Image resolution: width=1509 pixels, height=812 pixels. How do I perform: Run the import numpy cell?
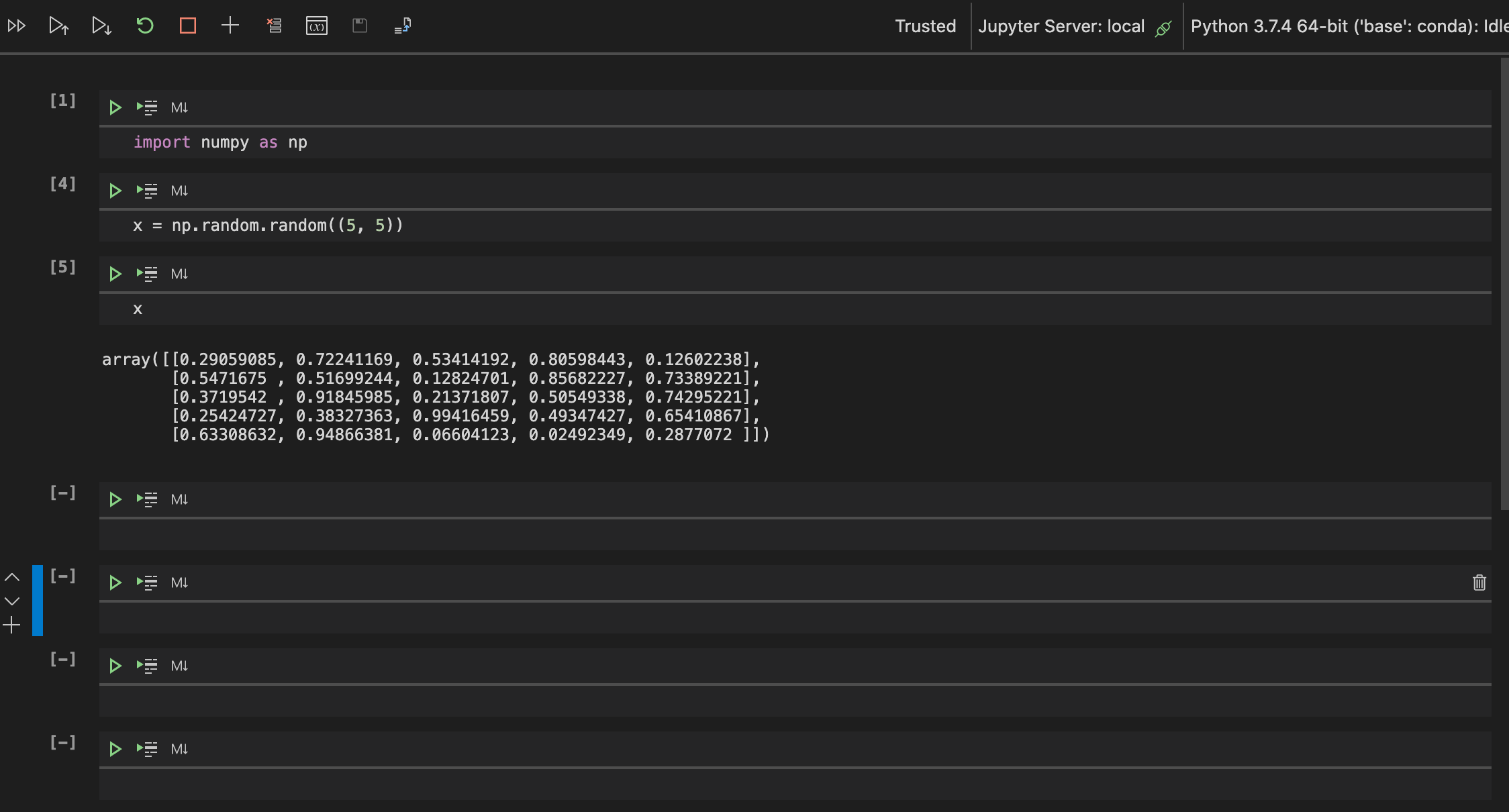[115, 107]
